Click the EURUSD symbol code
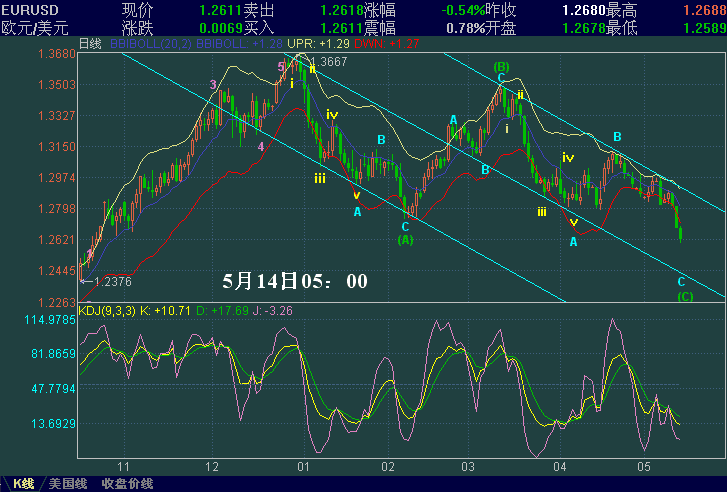 pyautogui.click(x=30, y=10)
